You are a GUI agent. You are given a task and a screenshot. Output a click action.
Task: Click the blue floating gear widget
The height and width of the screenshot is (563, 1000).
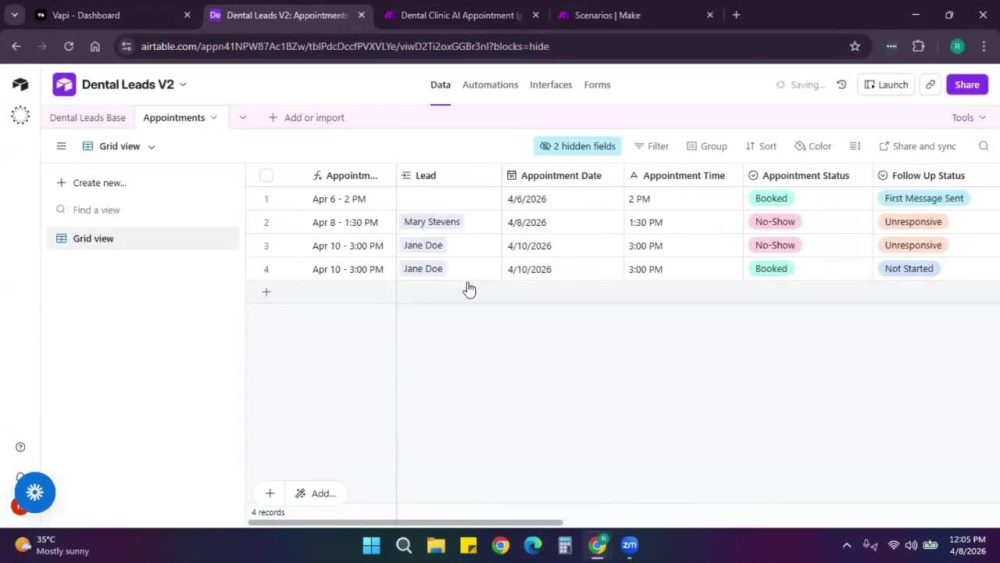pos(35,492)
